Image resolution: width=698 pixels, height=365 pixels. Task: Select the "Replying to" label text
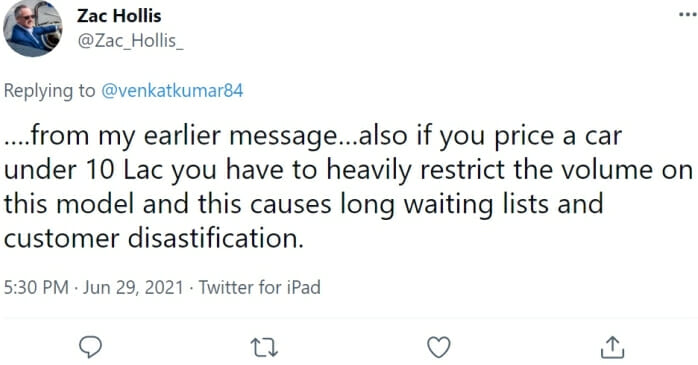(49, 91)
